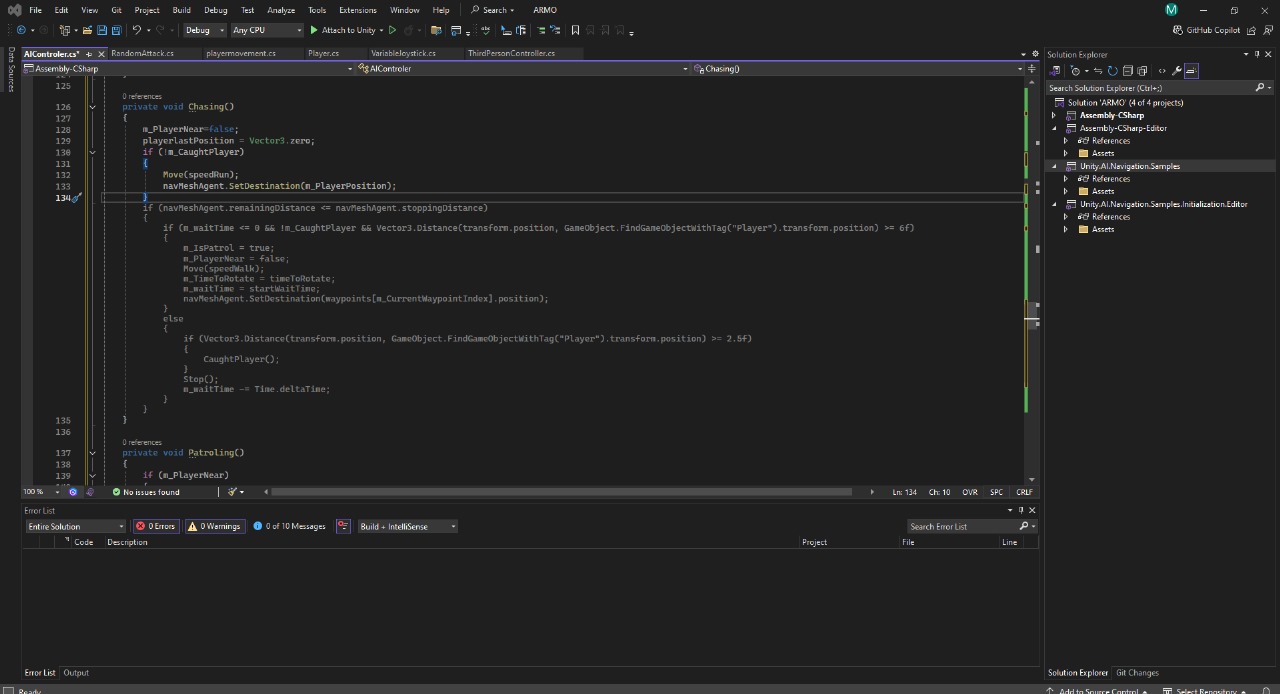Open the Build + IntelliSense dropdown

click(x=408, y=526)
